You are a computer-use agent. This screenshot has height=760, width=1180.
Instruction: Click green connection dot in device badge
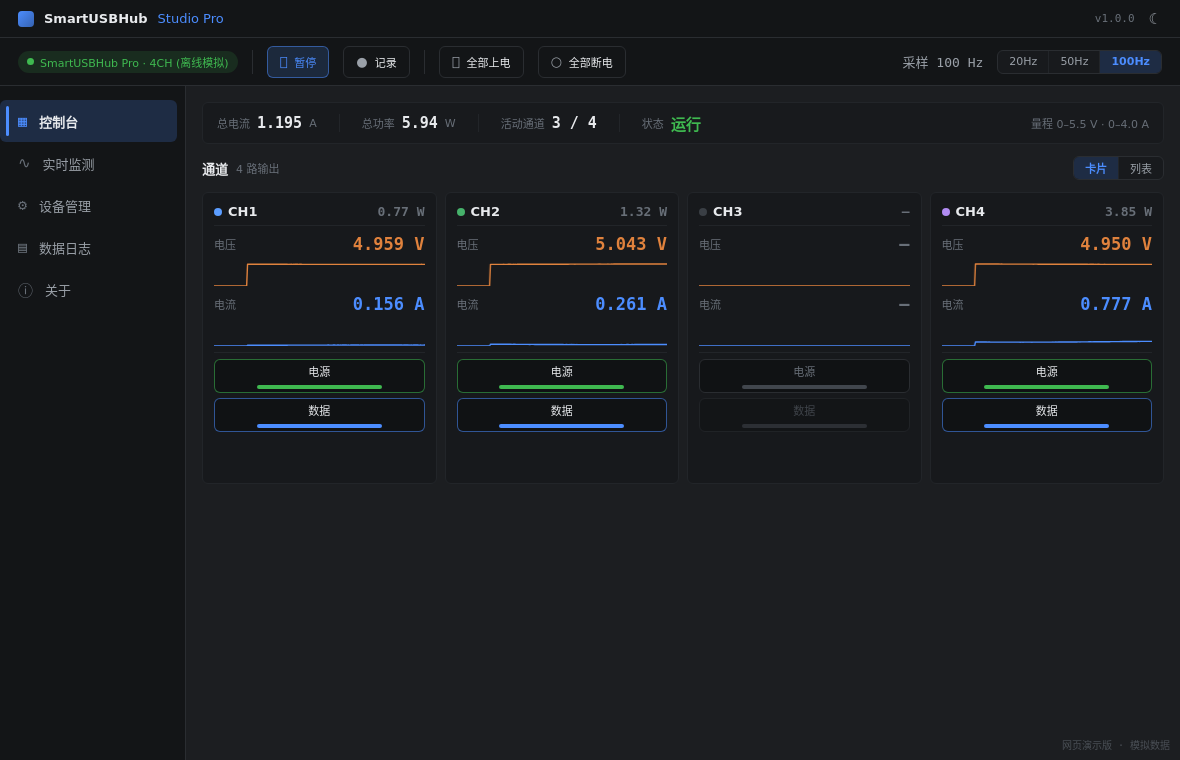(x=31, y=62)
